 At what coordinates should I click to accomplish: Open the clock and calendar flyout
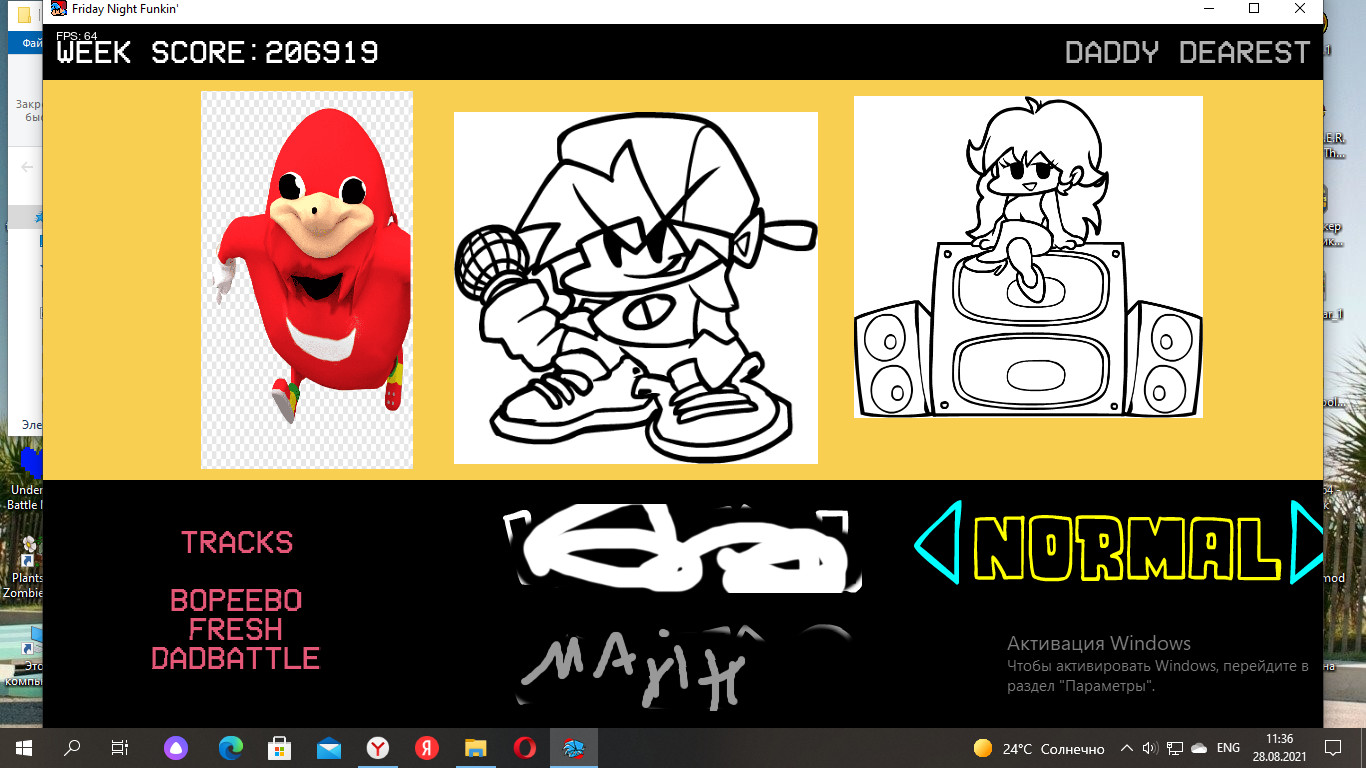pyautogui.click(x=1279, y=748)
